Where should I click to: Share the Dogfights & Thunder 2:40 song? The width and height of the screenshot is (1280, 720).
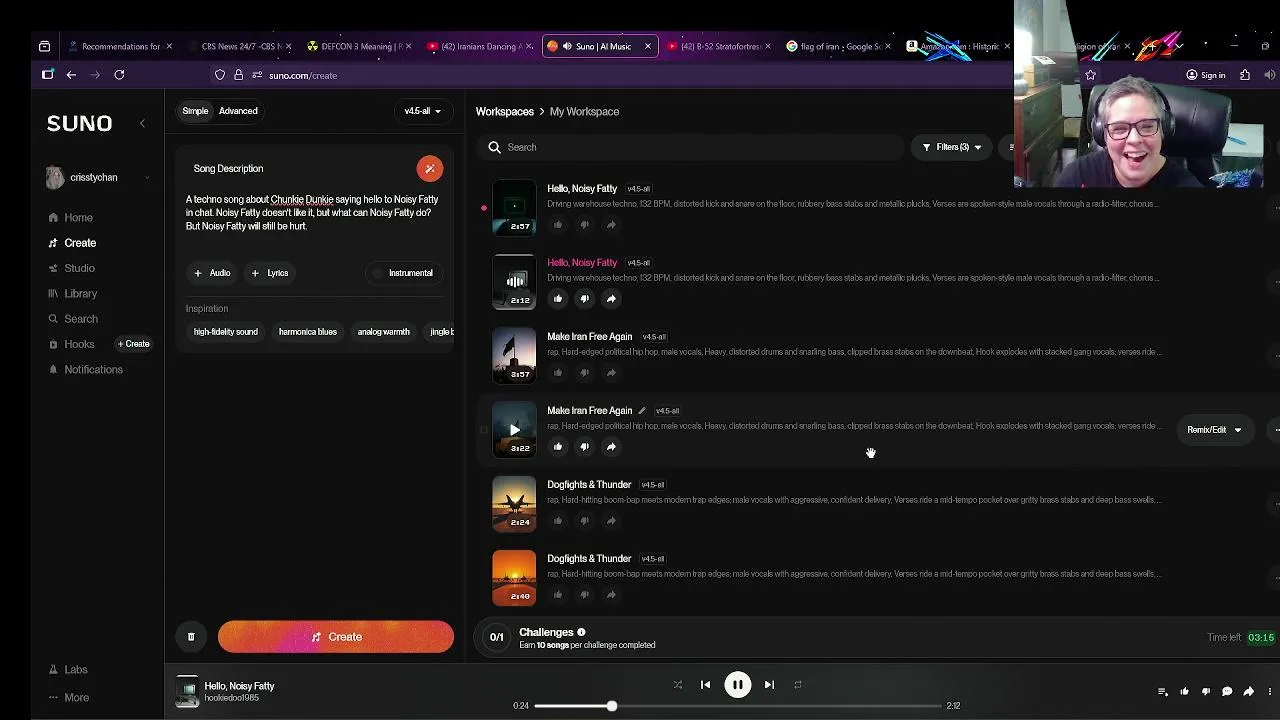click(x=611, y=595)
